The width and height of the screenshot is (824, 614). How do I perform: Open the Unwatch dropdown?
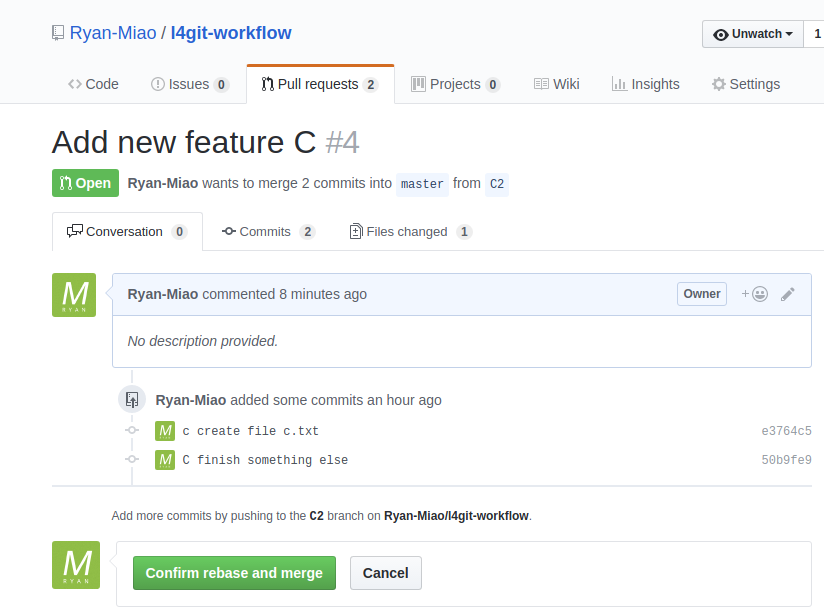pyautogui.click(x=752, y=34)
